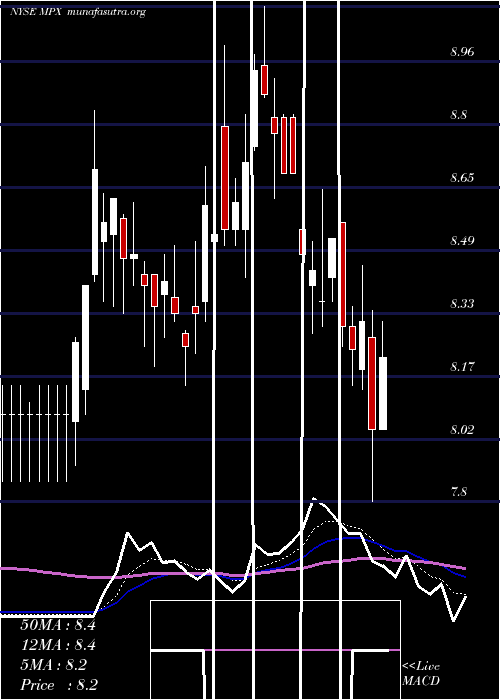This screenshot has width=500, height=700.
Task: Click the 8.33 price axis label
Action: [x=462, y=304]
